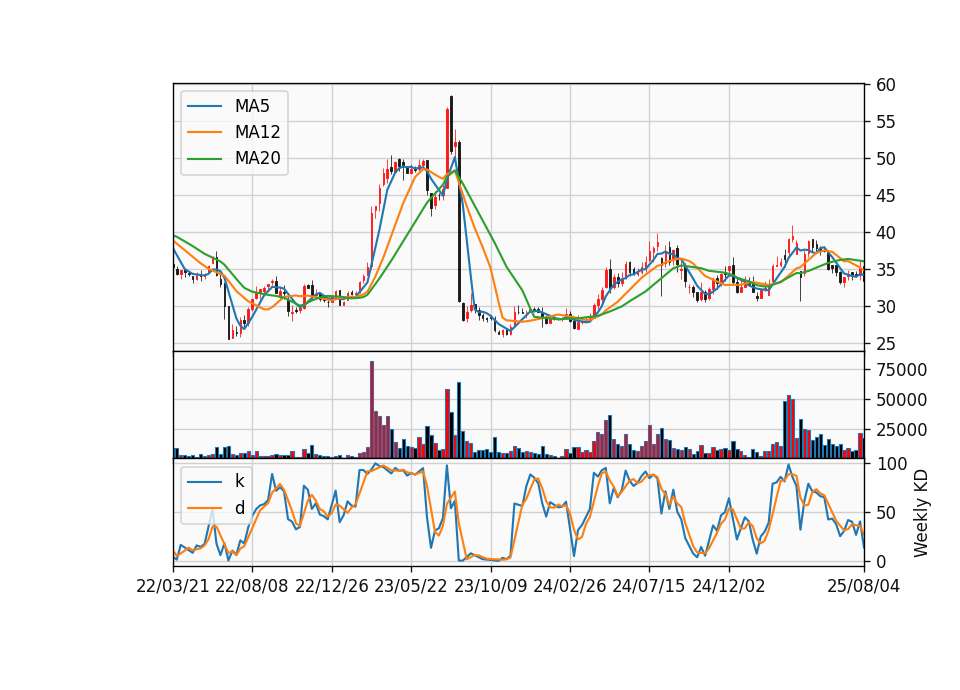Click the MA20 legend entry
960x690 pixels.
234,158
